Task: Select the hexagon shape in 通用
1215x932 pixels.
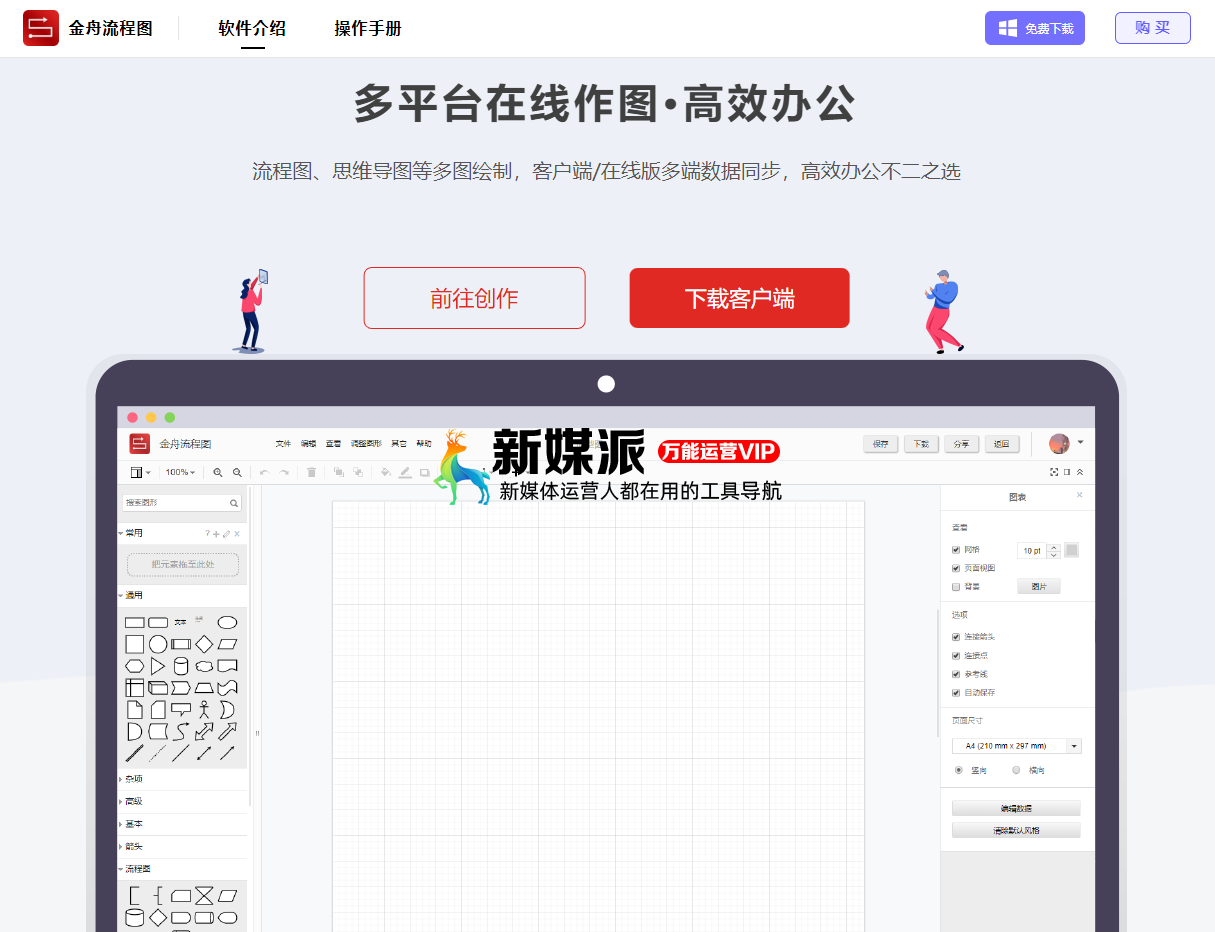Action: pyautogui.click(x=135, y=666)
